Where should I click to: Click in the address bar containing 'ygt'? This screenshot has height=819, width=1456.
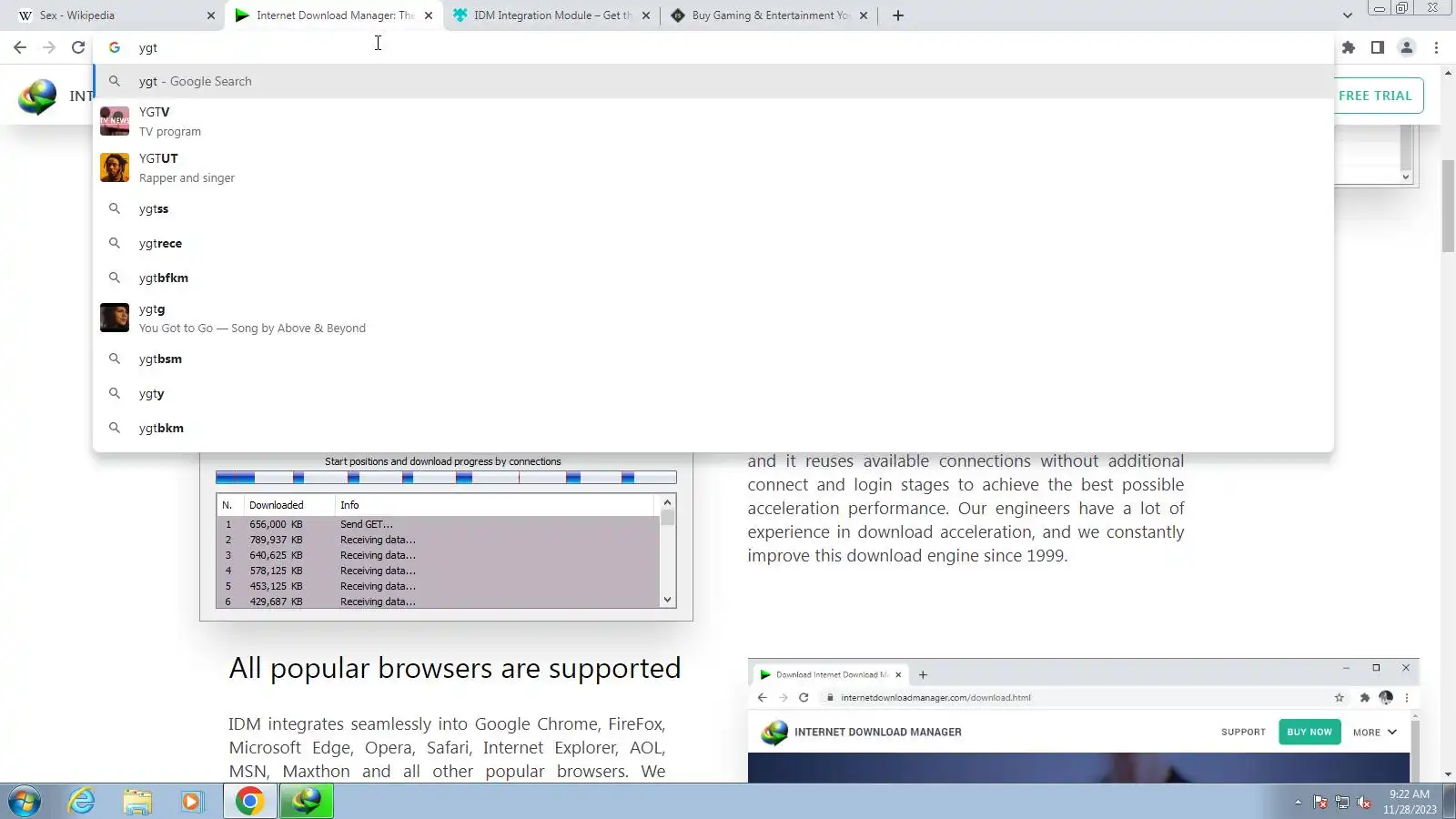pos(713,47)
